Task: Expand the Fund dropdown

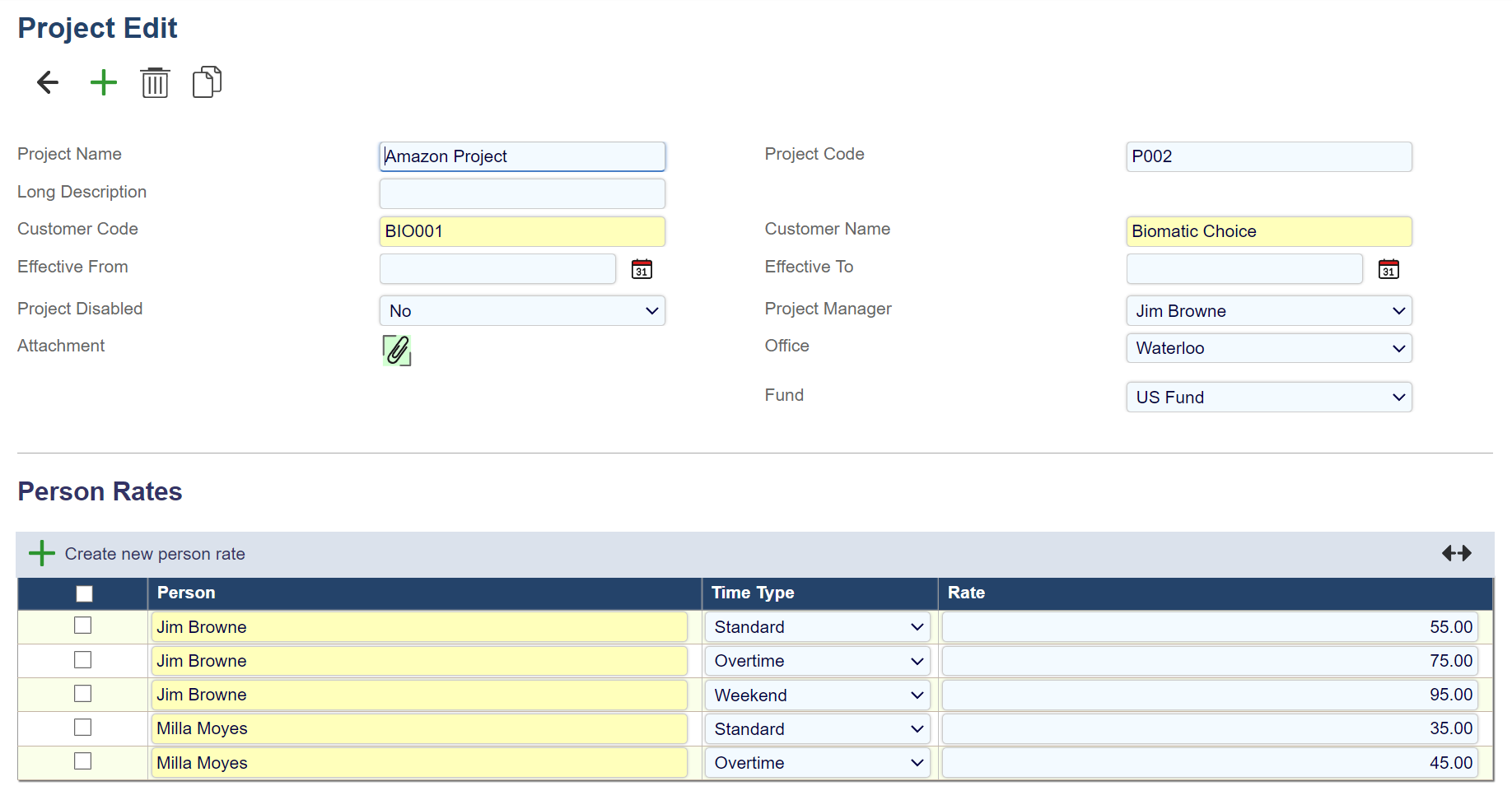Action: (1268, 398)
